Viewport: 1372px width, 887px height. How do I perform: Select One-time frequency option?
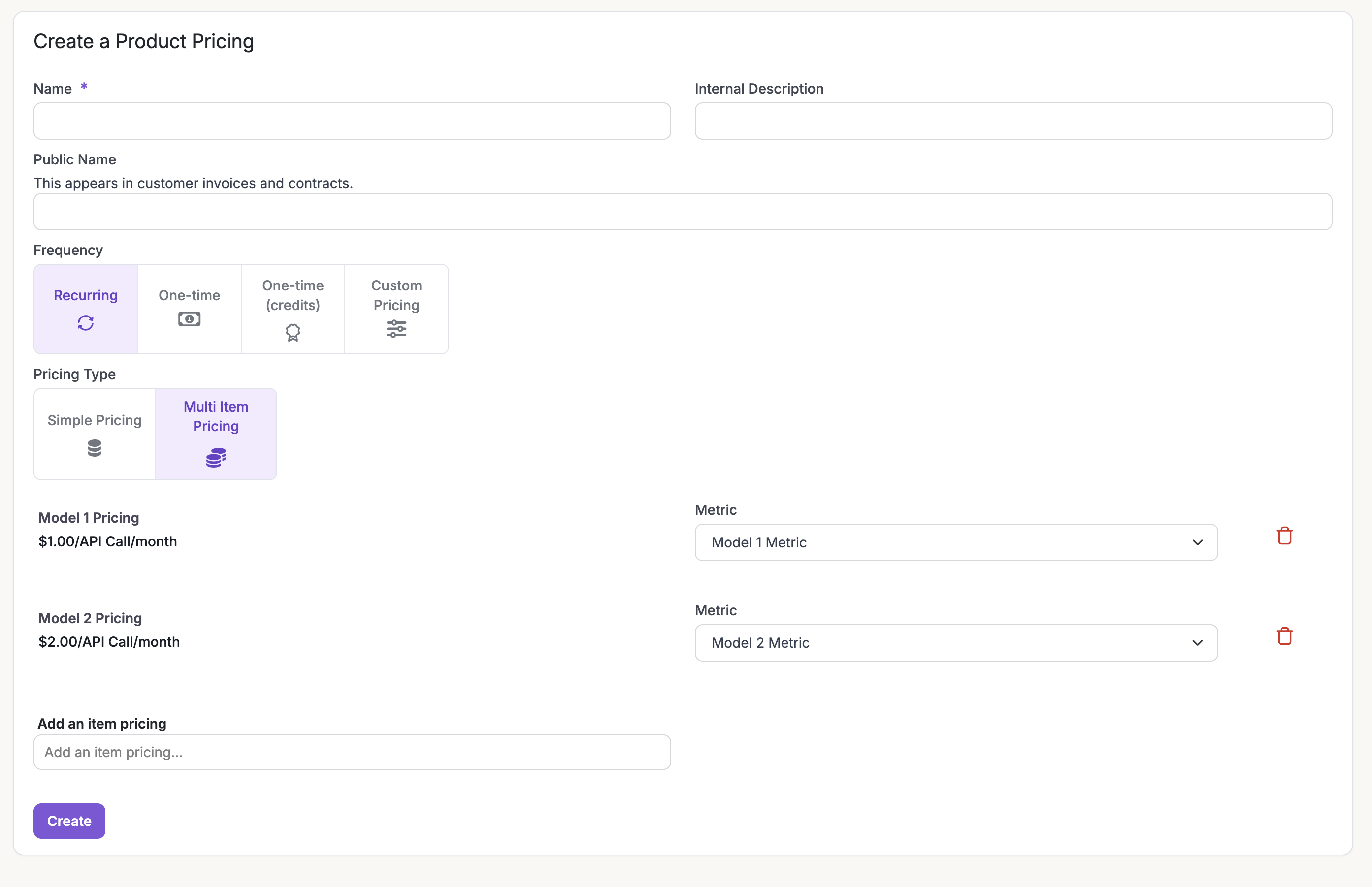[189, 295]
